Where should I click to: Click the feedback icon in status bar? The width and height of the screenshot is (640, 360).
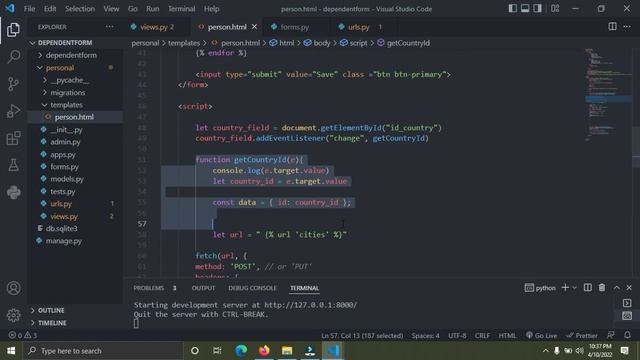point(611,335)
